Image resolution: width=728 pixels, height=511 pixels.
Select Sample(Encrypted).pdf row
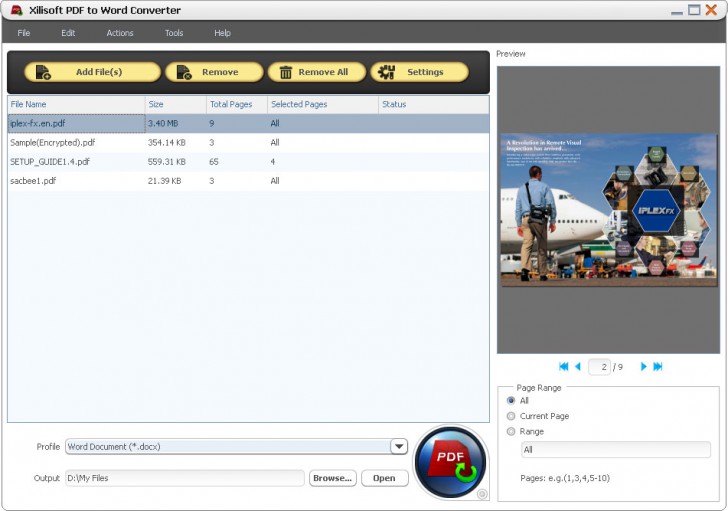click(248, 142)
